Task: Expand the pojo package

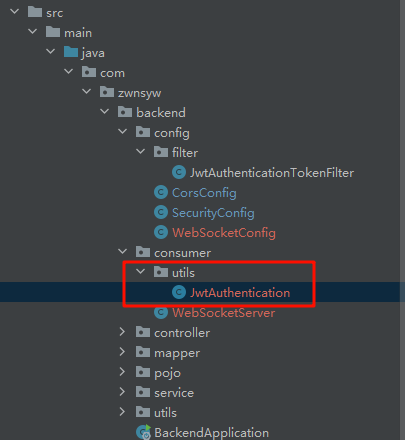Action: [122, 372]
